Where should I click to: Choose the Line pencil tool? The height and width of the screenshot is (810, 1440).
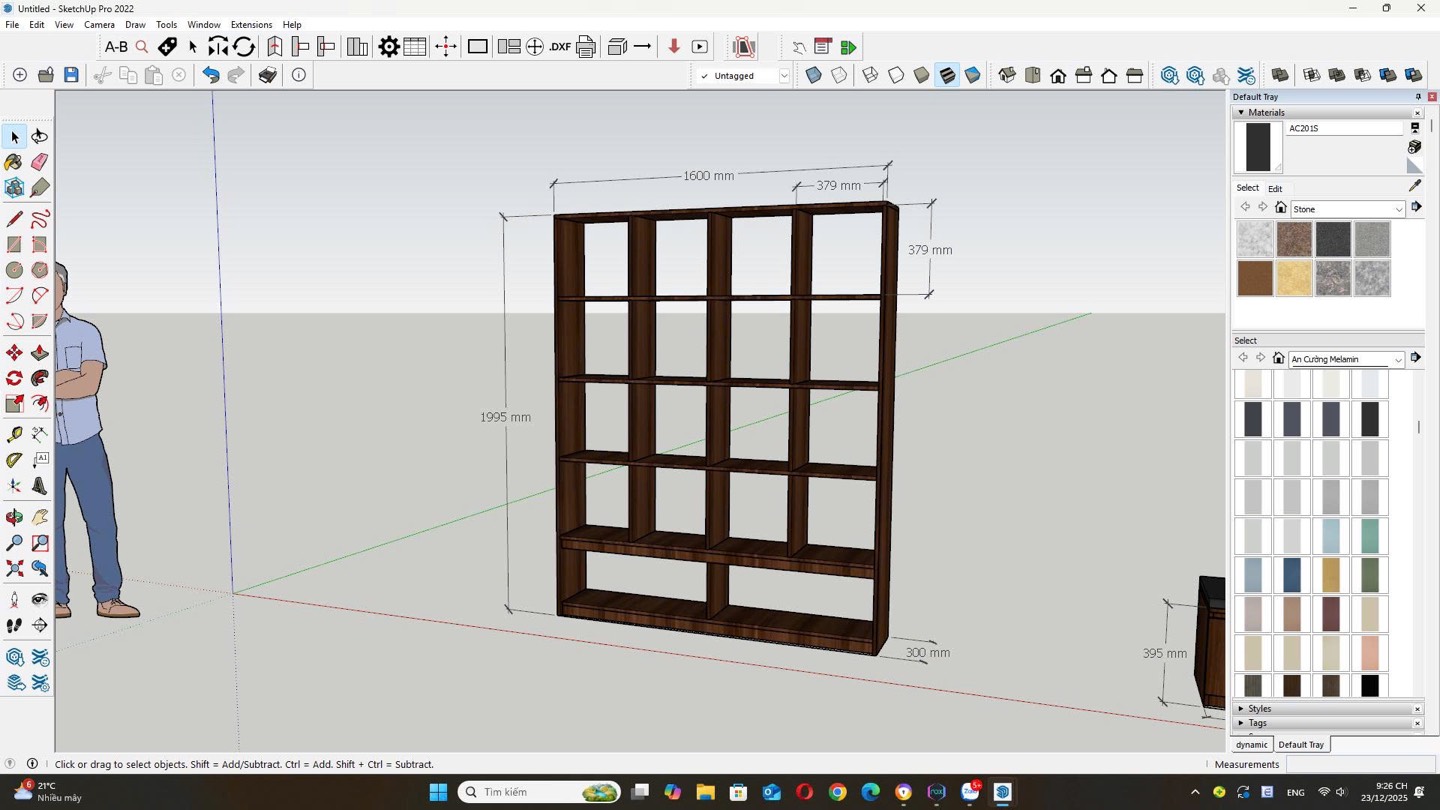coord(14,219)
